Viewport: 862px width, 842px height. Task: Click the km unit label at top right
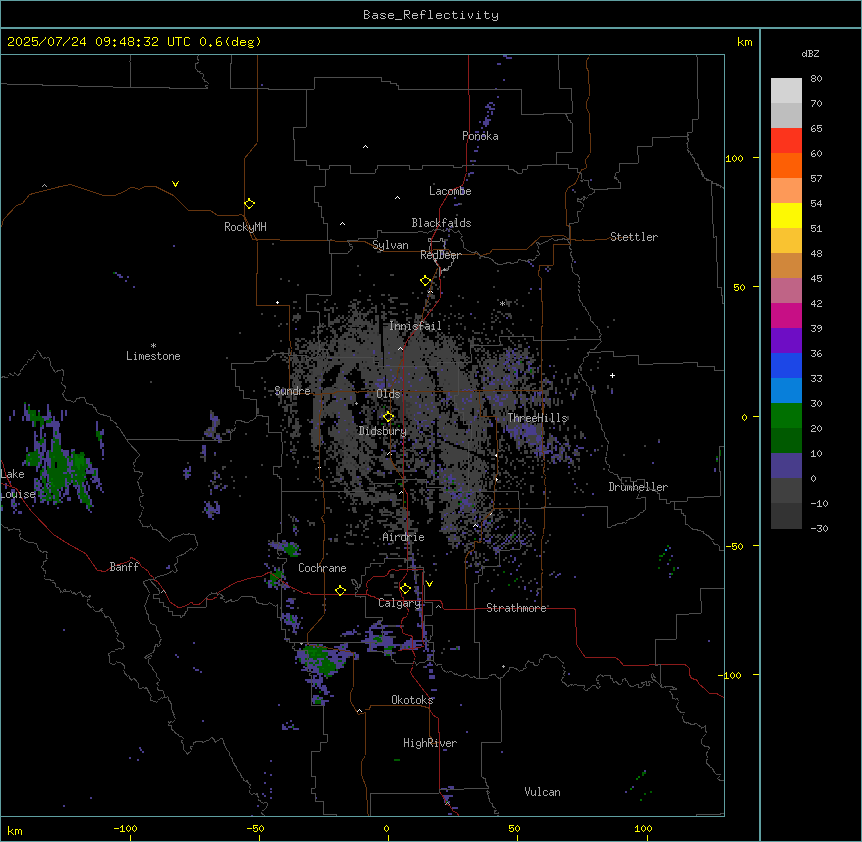pos(744,42)
